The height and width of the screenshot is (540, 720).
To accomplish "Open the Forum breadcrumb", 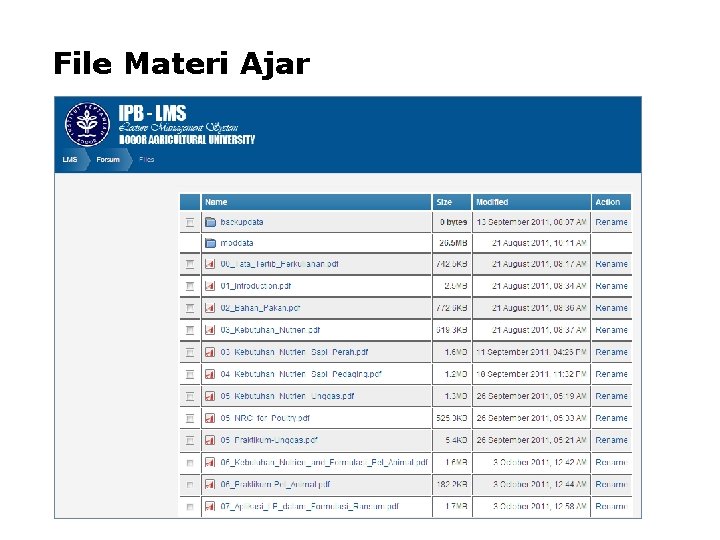I will [x=108, y=160].
